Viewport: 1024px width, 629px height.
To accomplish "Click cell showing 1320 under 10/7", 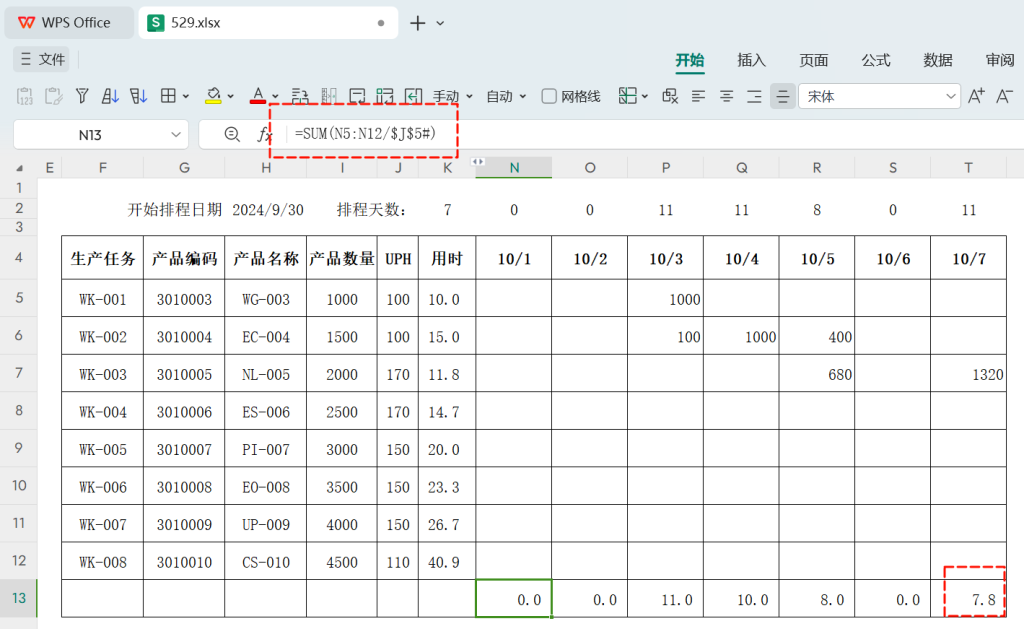I will click(x=968, y=374).
